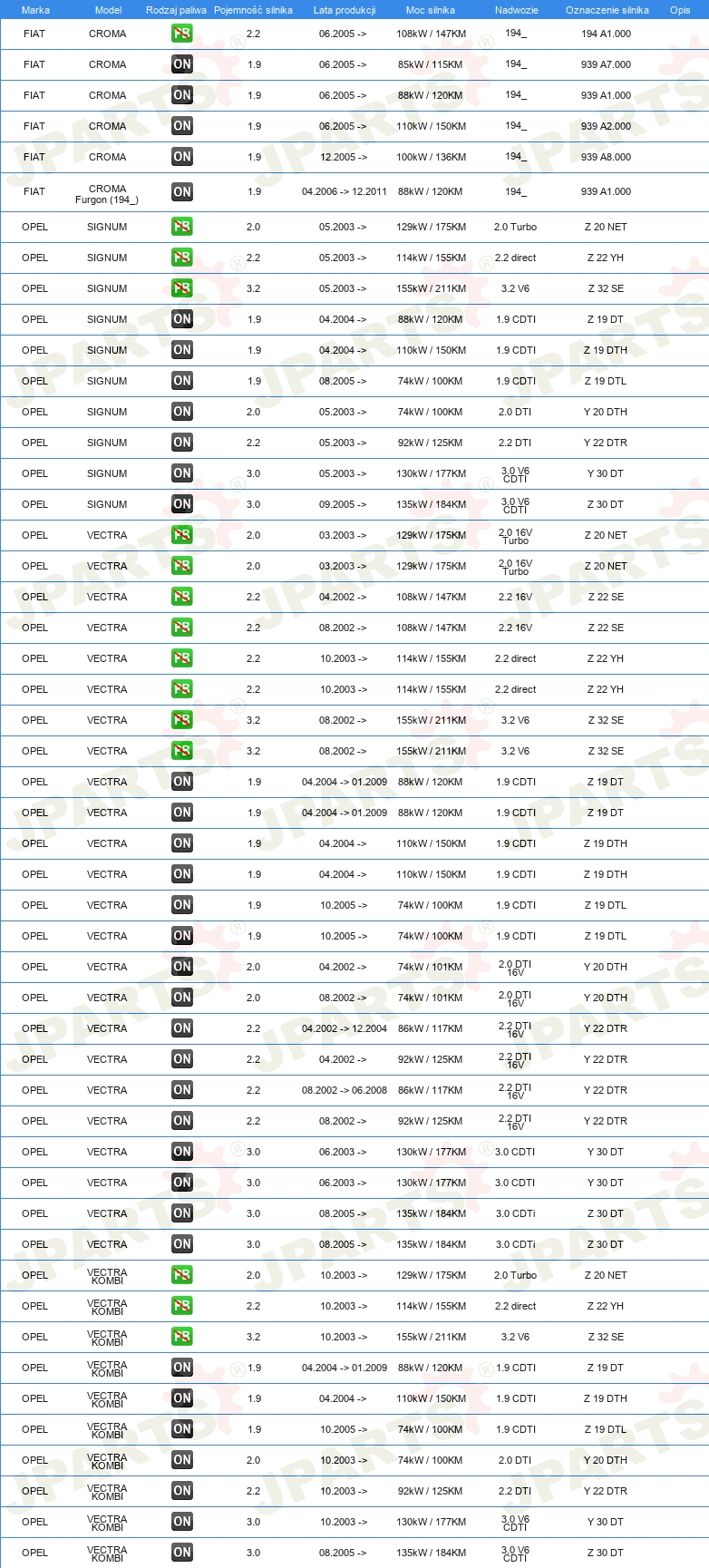This screenshot has width=709, height=1568.
Task: Click the Oznaczenie silnika column header
Action: [x=607, y=10]
